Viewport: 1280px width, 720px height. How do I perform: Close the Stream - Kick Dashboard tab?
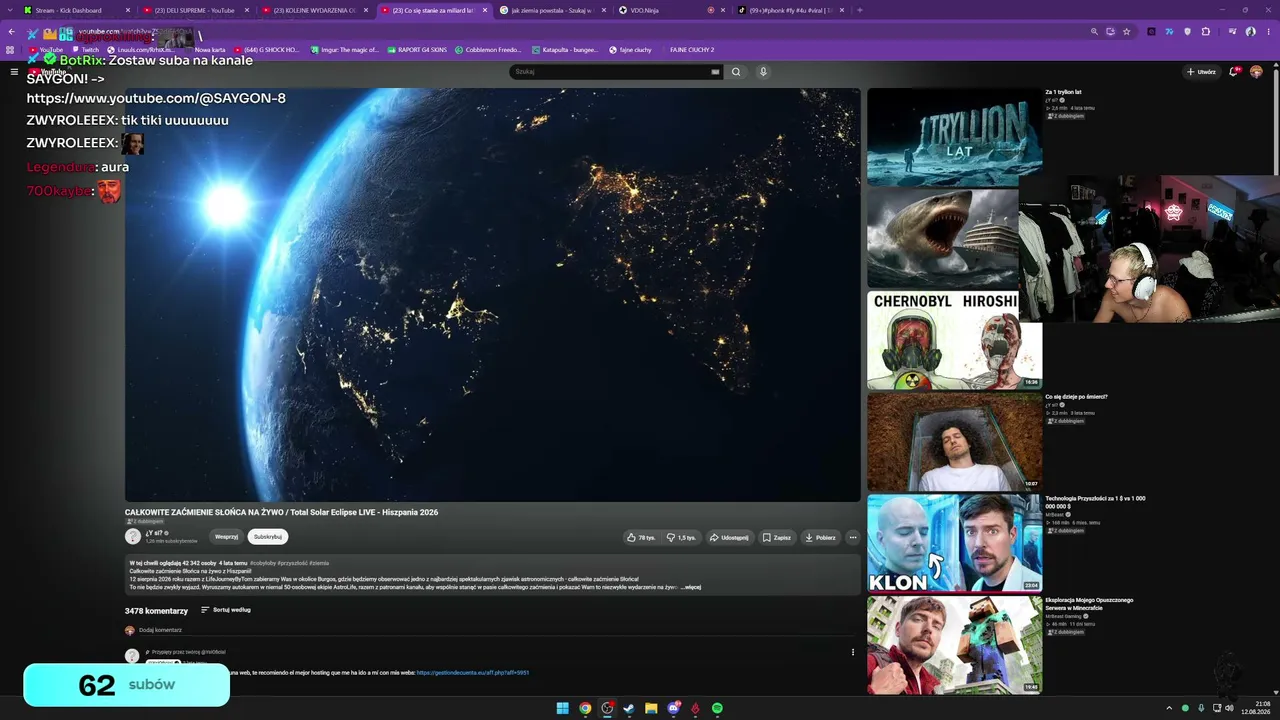click(128, 10)
